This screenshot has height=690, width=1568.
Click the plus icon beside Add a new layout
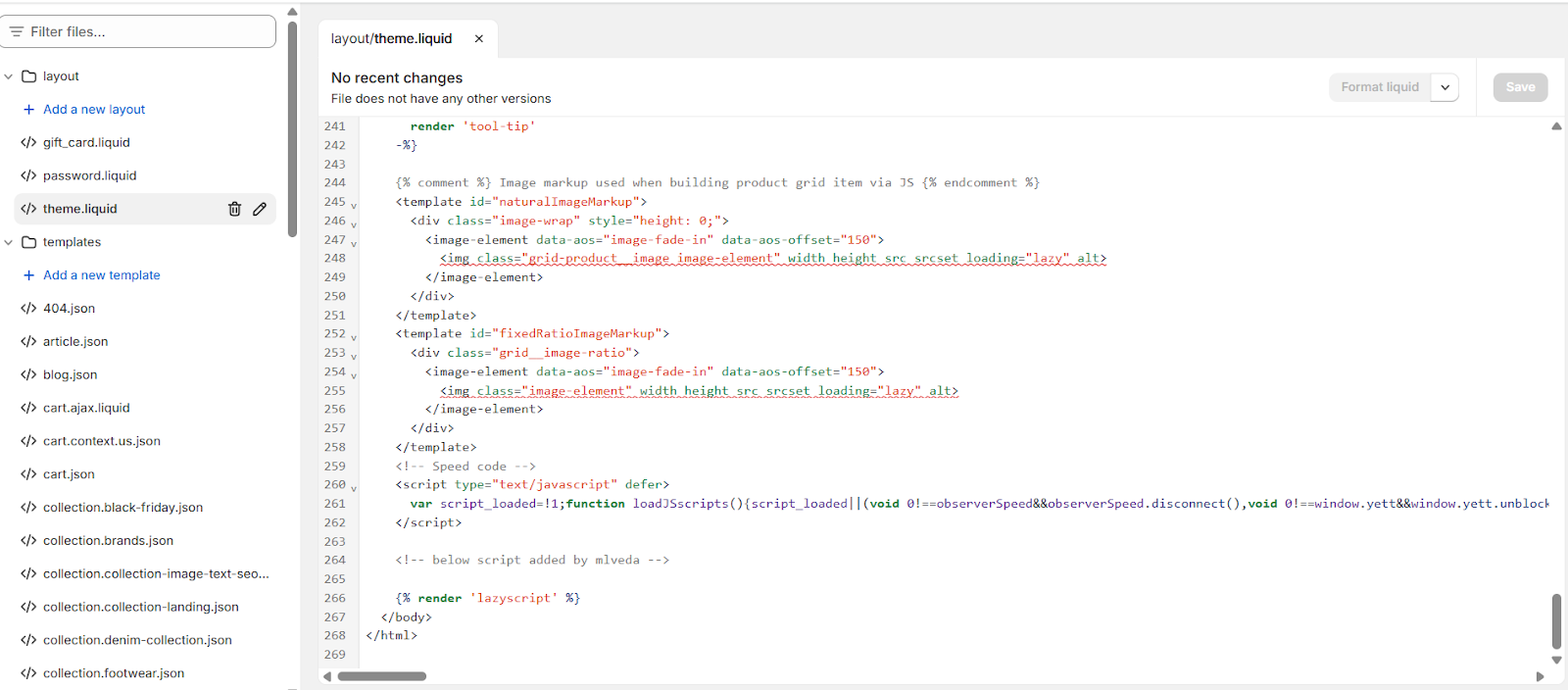pos(28,110)
